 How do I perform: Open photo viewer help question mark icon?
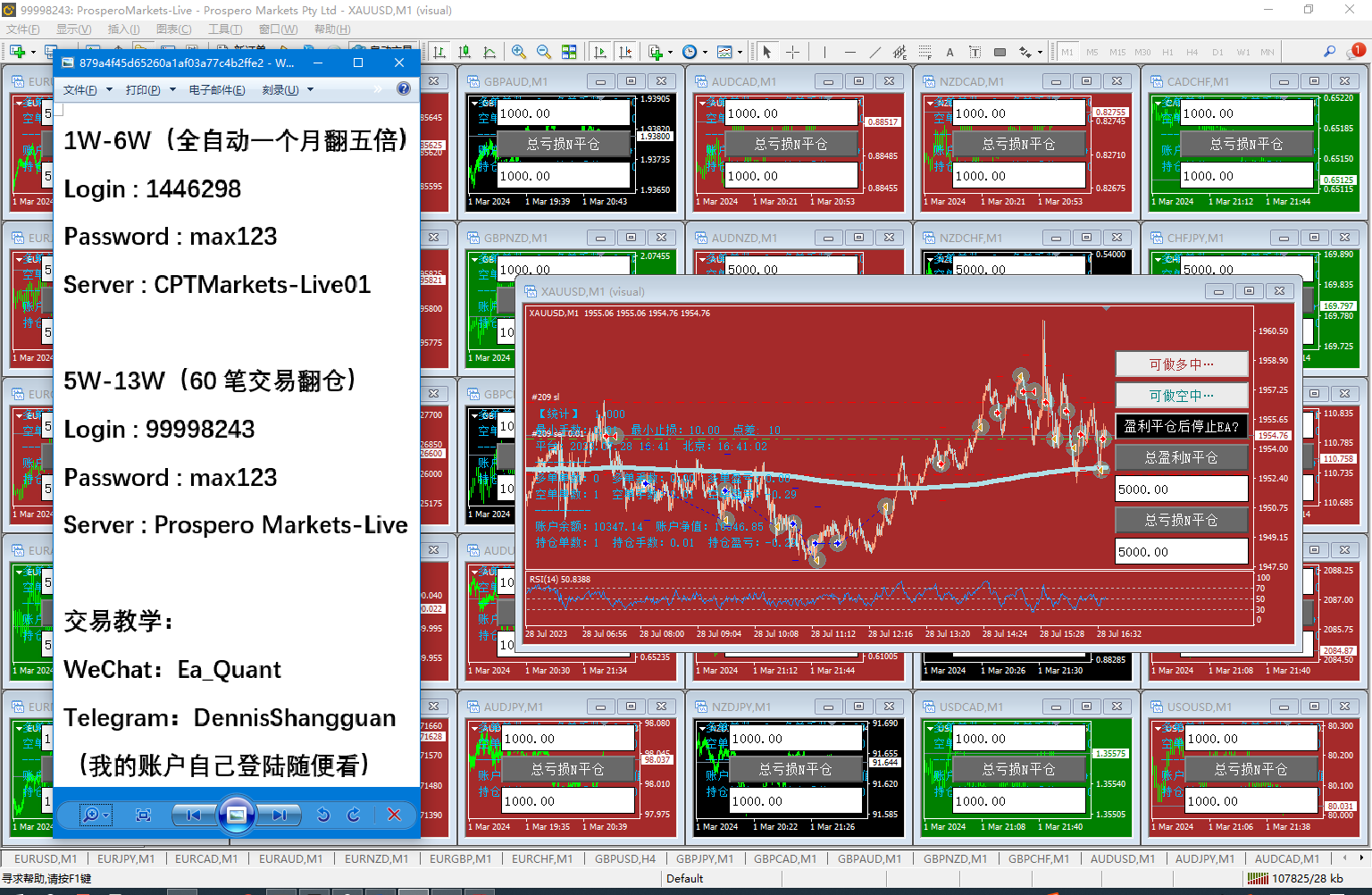pos(404,88)
